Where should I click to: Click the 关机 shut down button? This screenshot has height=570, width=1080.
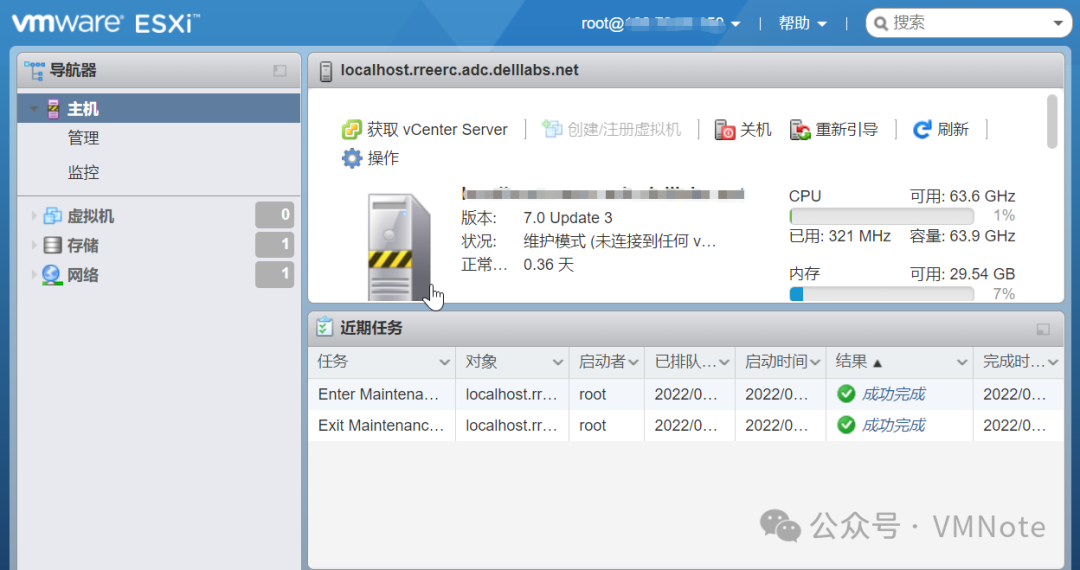(x=742, y=129)
